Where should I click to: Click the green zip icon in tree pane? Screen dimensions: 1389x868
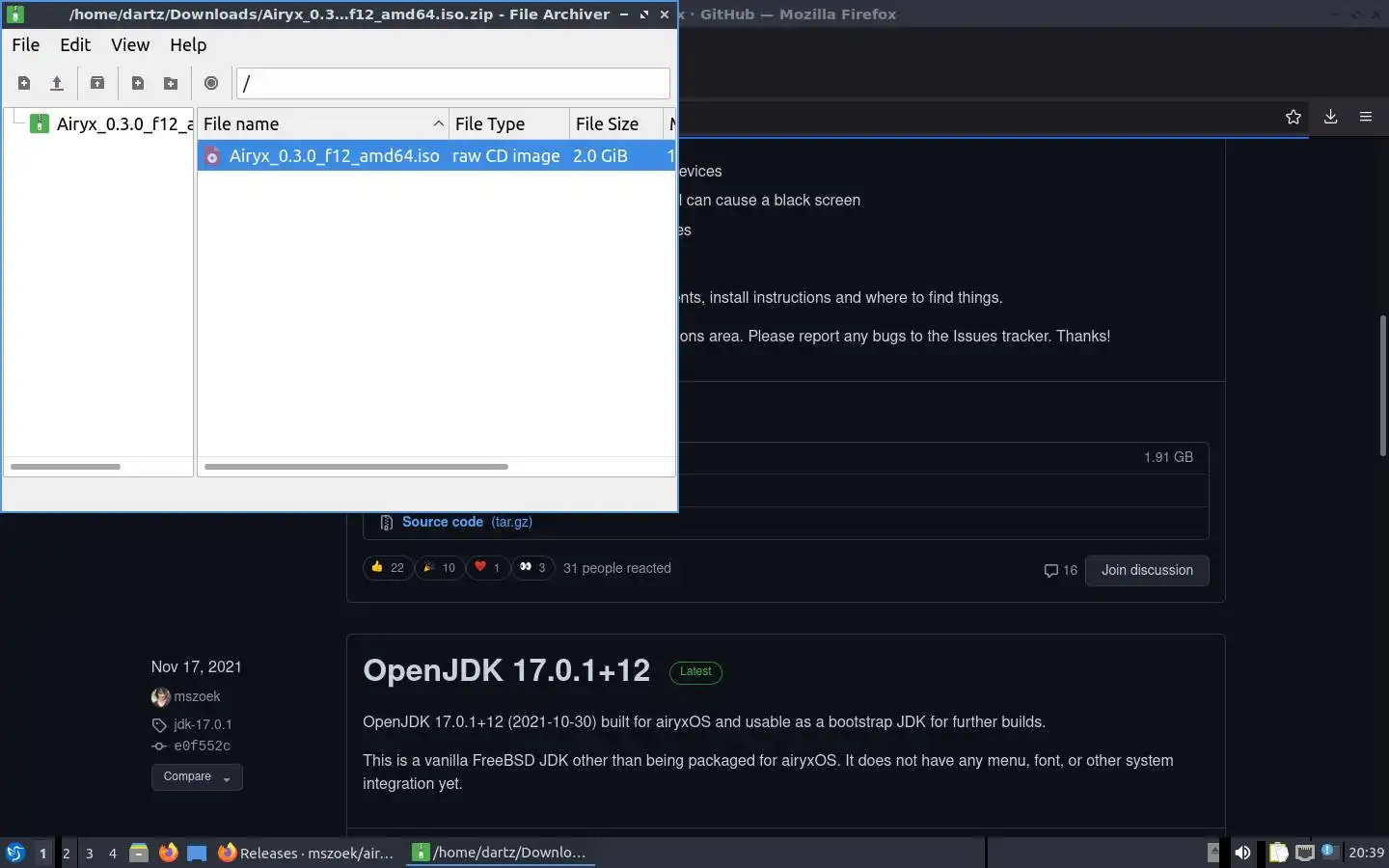[x=39, y=123]
